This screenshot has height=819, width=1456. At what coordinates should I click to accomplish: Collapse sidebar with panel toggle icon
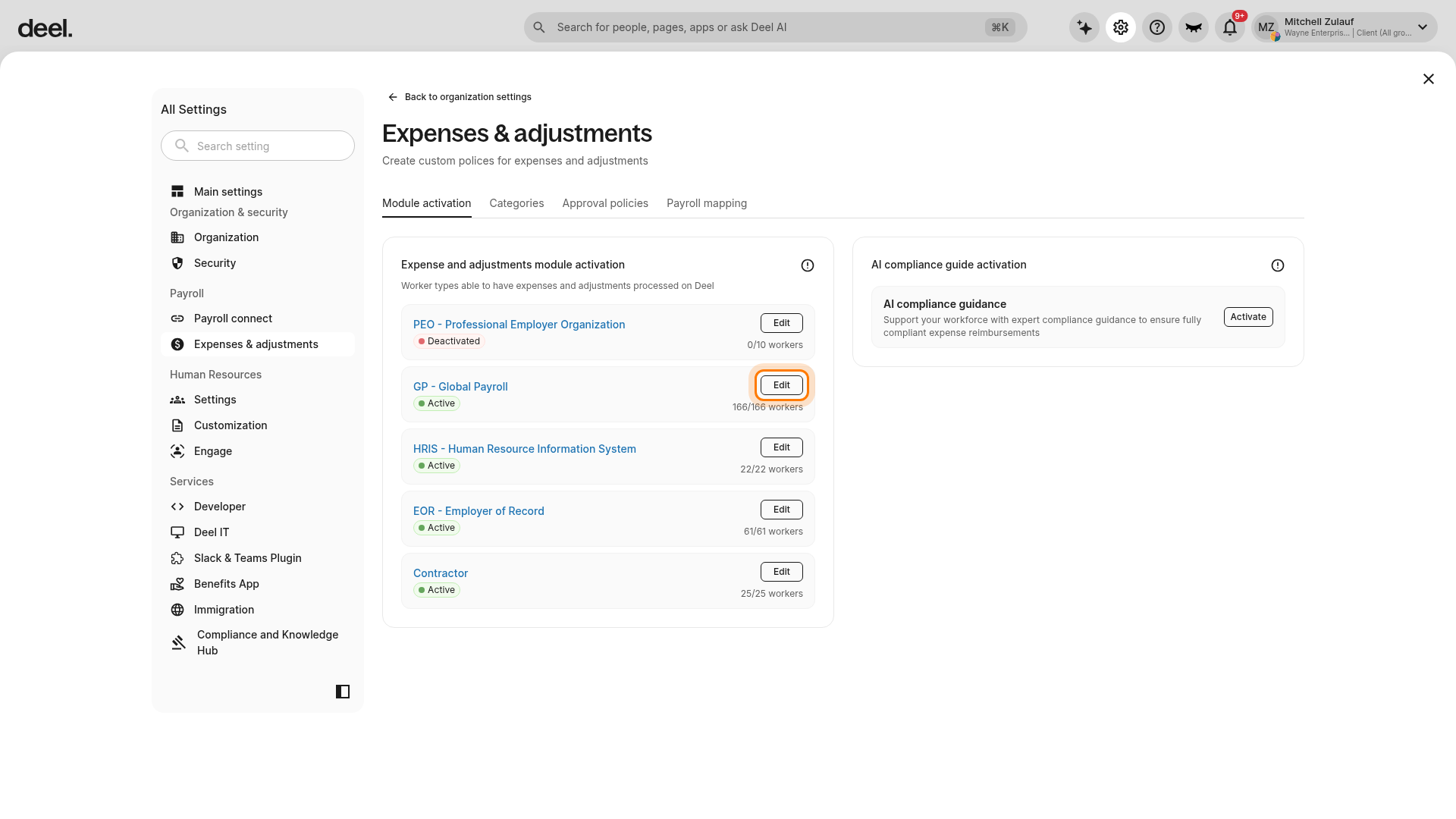[343, 692]
